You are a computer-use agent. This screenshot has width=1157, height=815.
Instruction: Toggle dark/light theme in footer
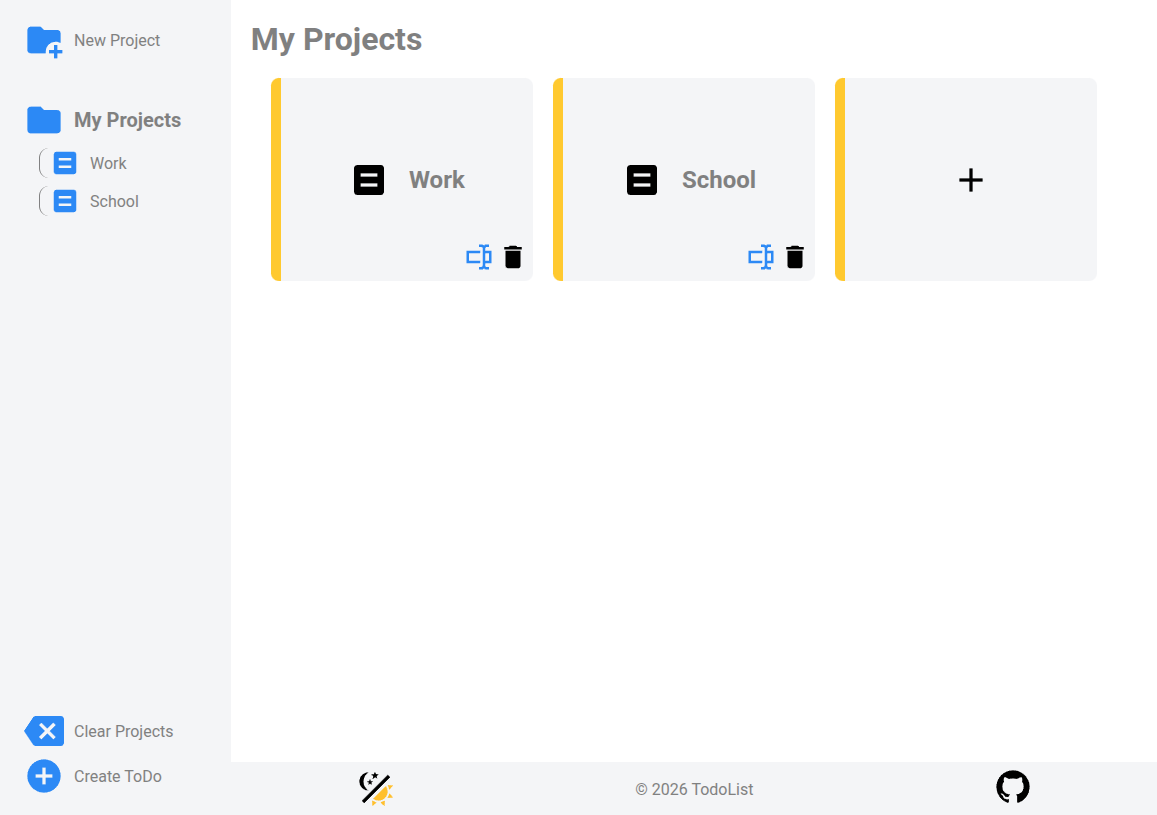[376, 789]
